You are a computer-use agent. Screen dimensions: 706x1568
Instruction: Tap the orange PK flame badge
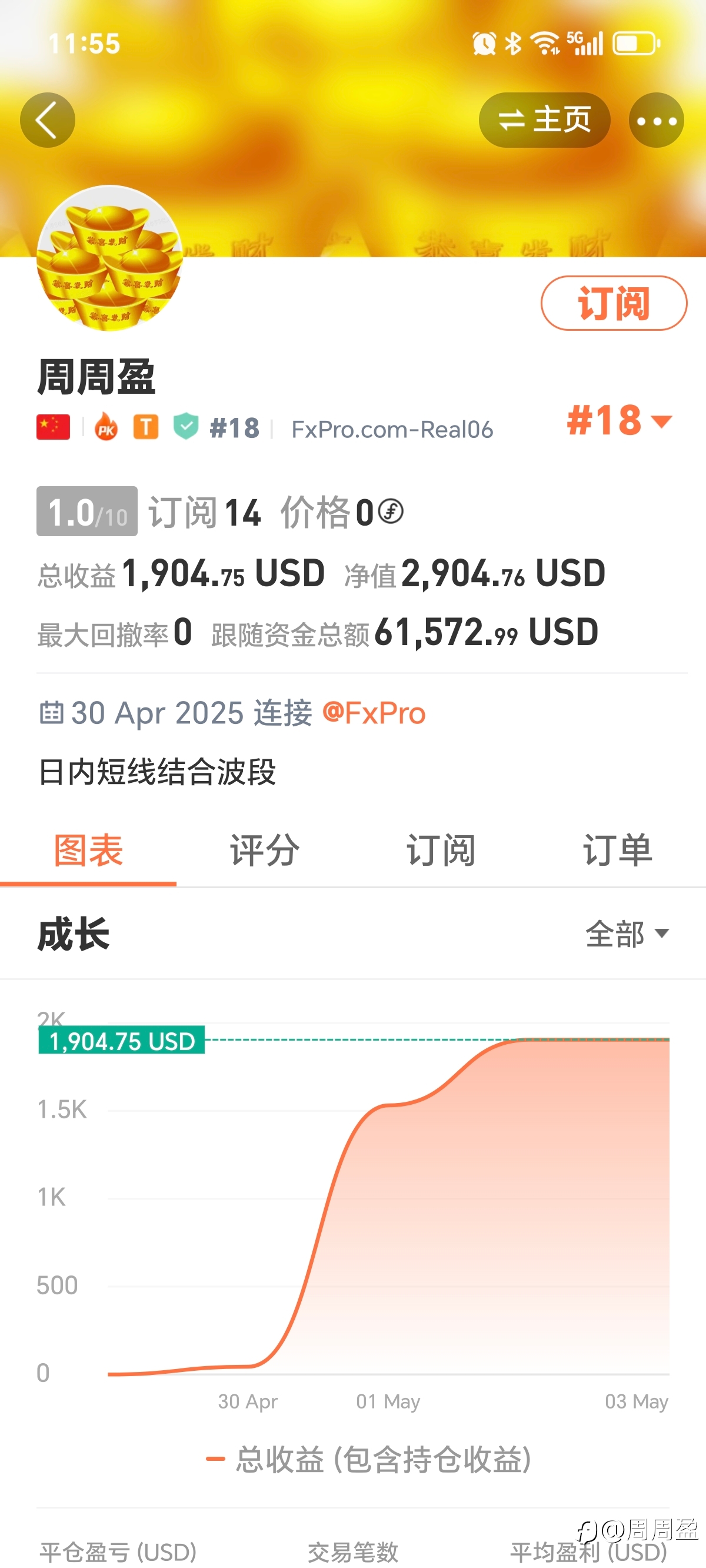(106, 427)
